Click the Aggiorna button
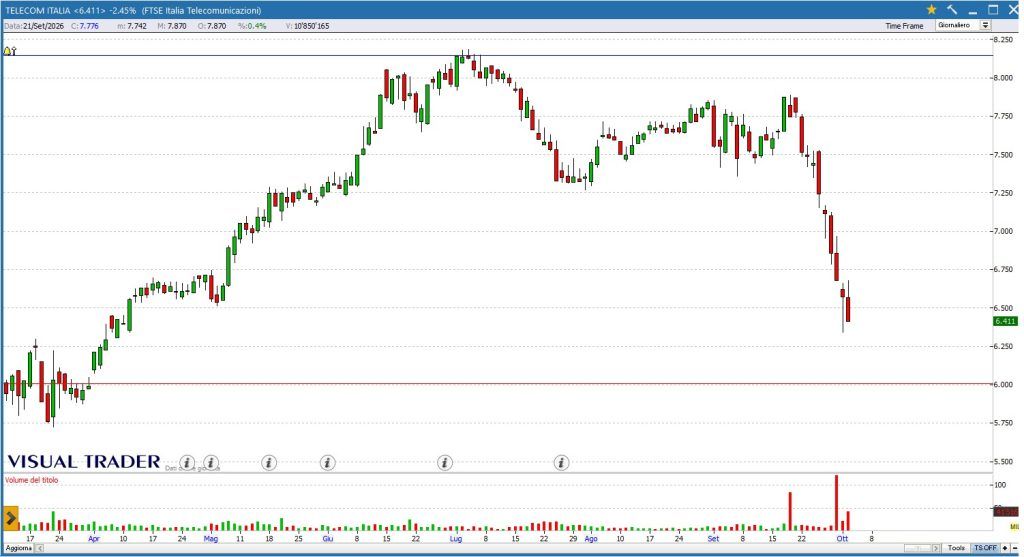This screenshot has height=557, width=1024. click(19, 548)
